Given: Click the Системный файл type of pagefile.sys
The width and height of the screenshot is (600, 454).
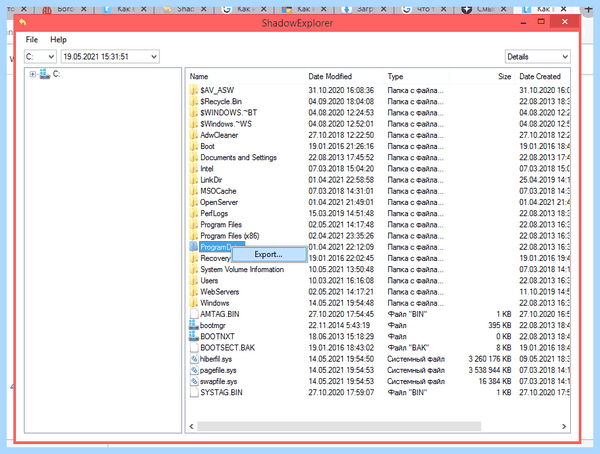Looking at the screenshot, I should [416, 370].
